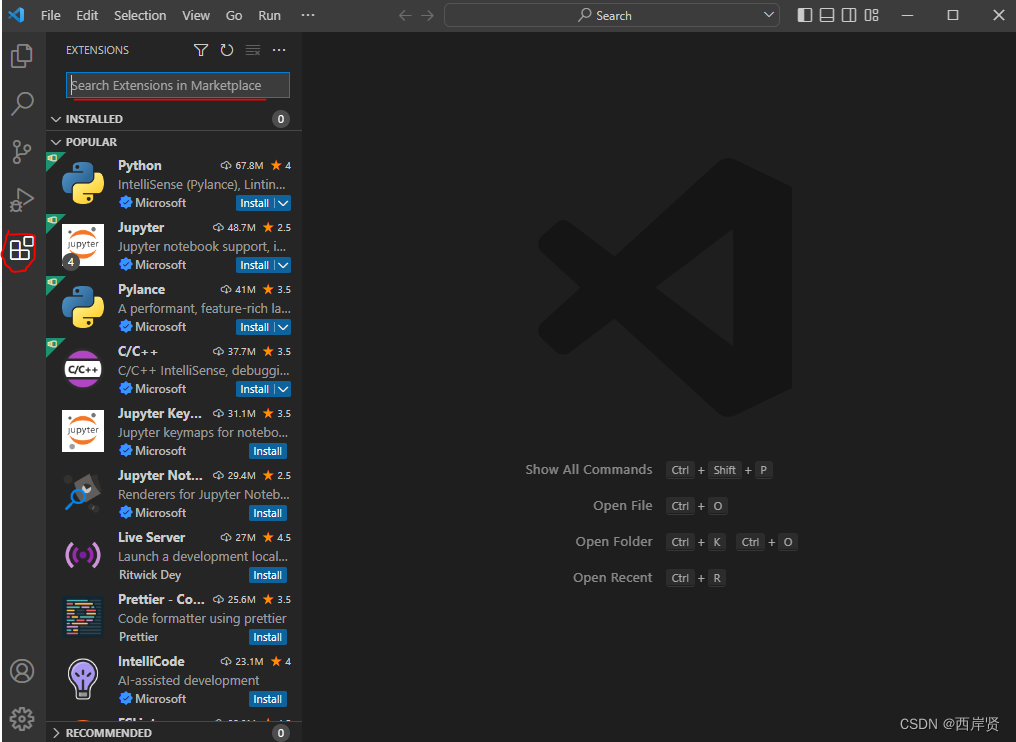Show hidden menus with the ellipsis
Image resolution: width=1016 pixels, height=742 pixels.
coord(308,15)
